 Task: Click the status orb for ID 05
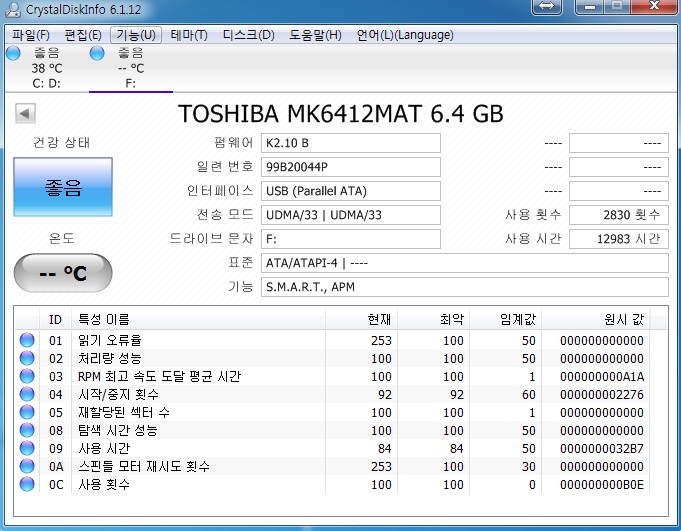coord(27,412)
